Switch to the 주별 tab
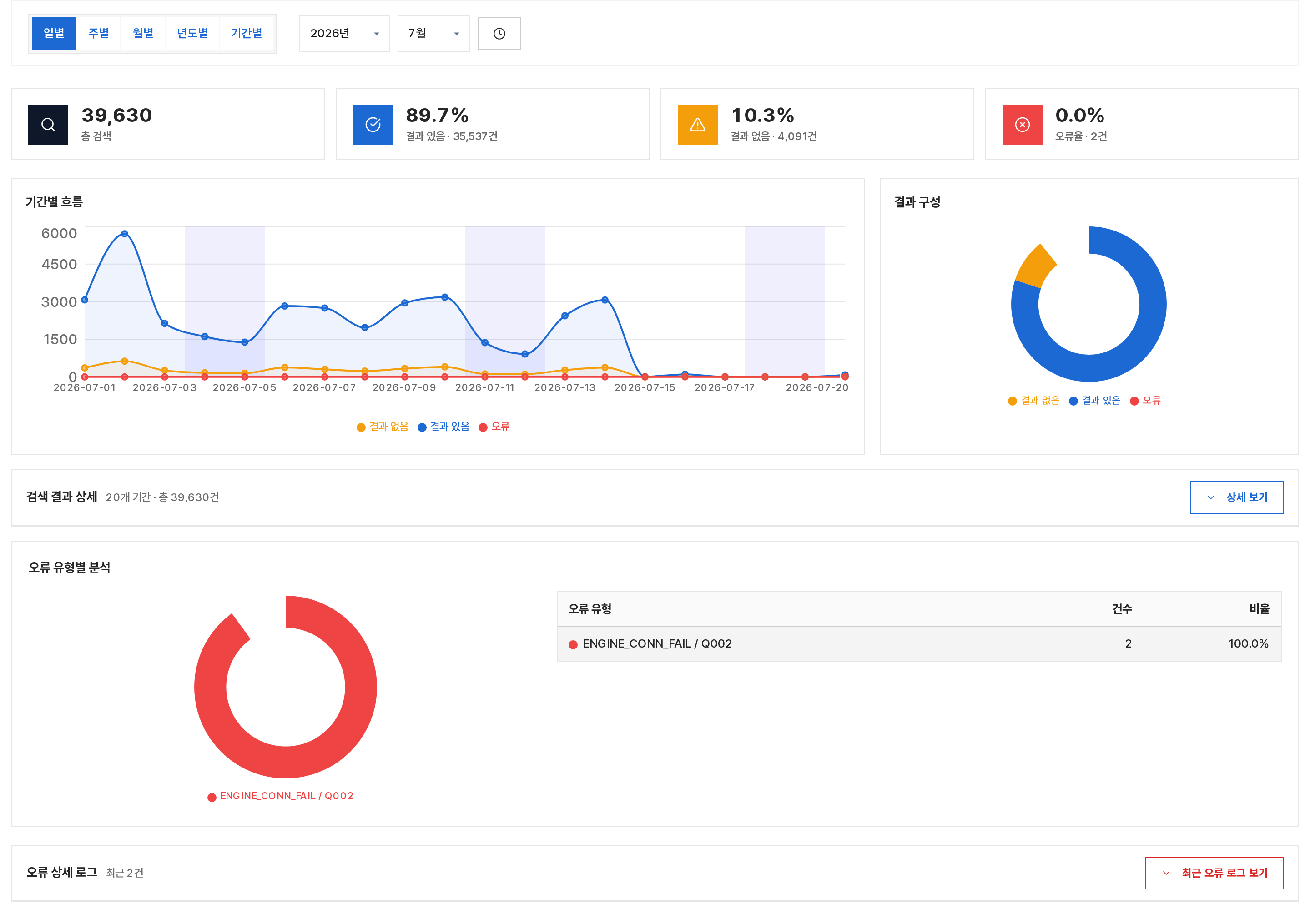The width and height of the screenshot is (1310, 924). click(x=98, y=34)
